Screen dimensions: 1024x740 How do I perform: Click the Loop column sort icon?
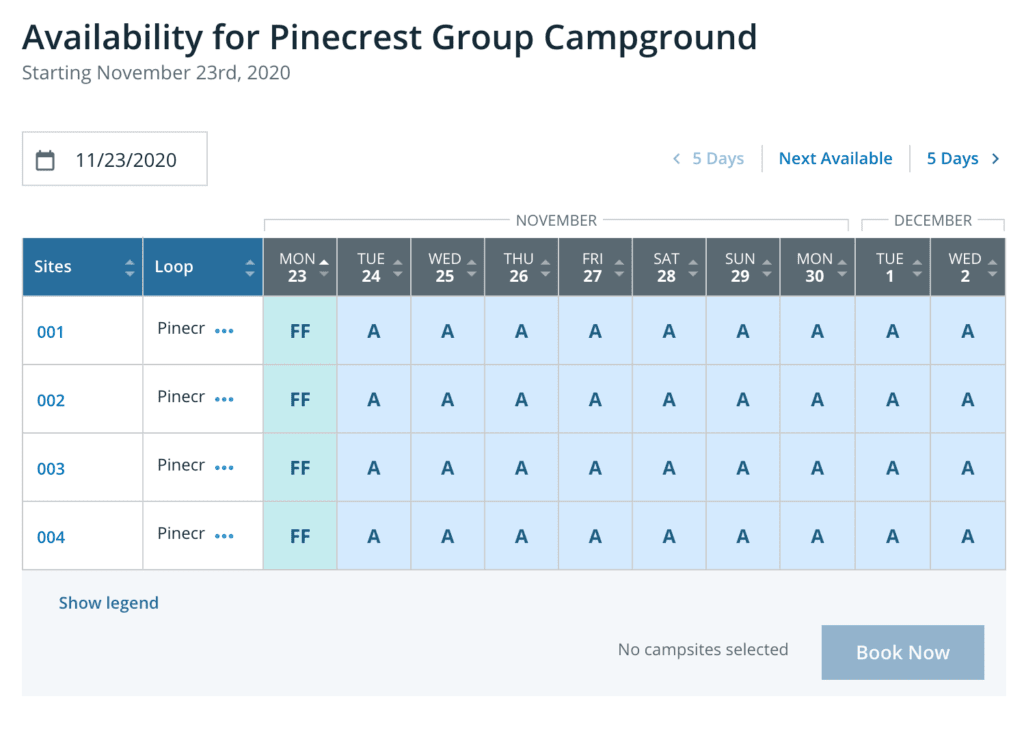coord(249,266)
